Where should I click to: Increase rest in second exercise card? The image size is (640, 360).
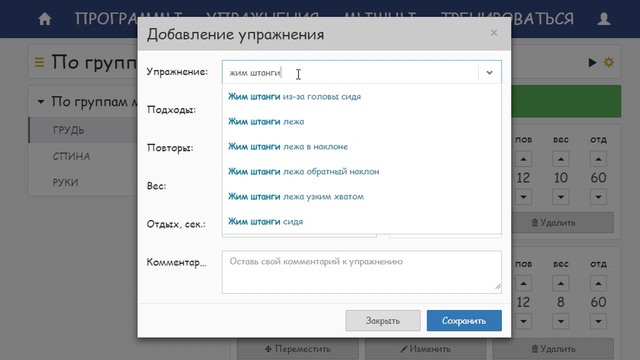coord(598,283)
